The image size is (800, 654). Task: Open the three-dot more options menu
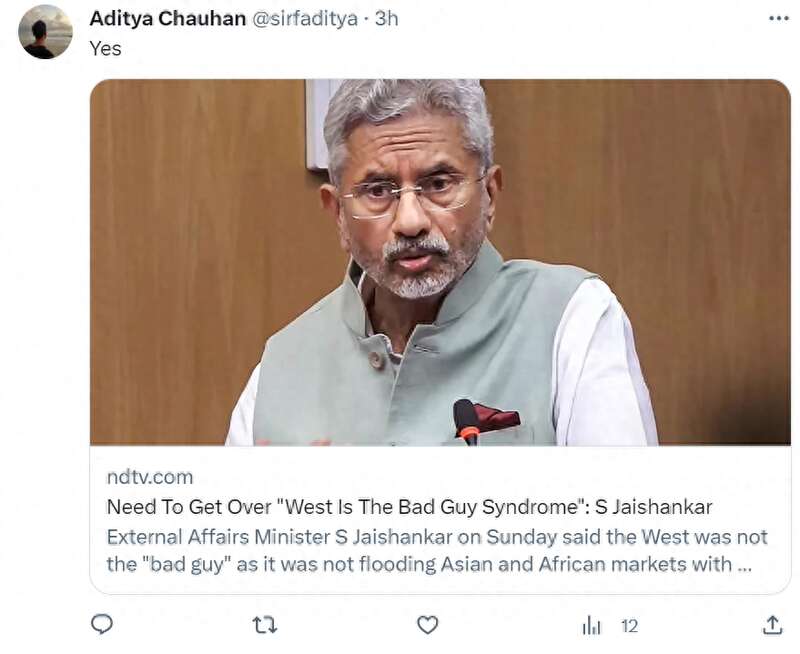pyautogui.click(x=779, y=18)
